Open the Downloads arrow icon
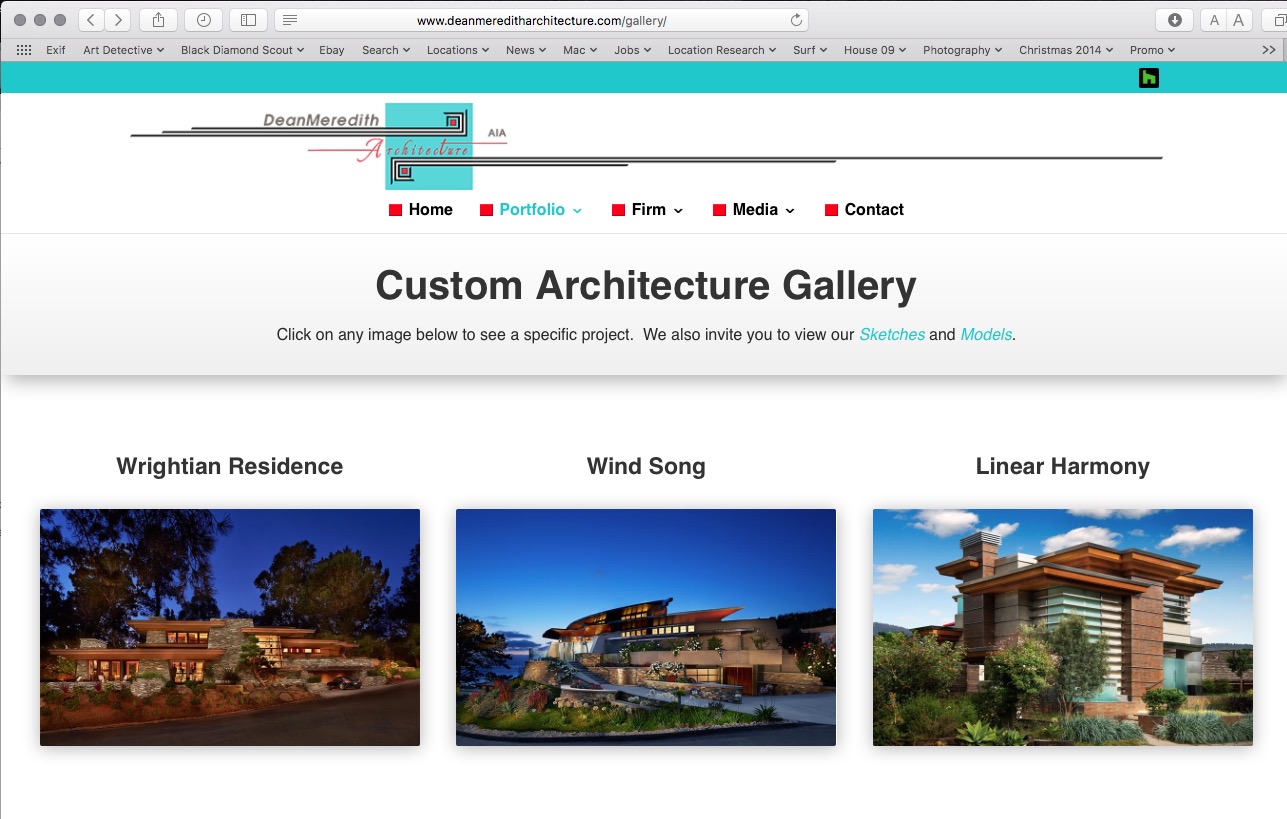Screen dimensions: 1287x819 [1175, 20]
